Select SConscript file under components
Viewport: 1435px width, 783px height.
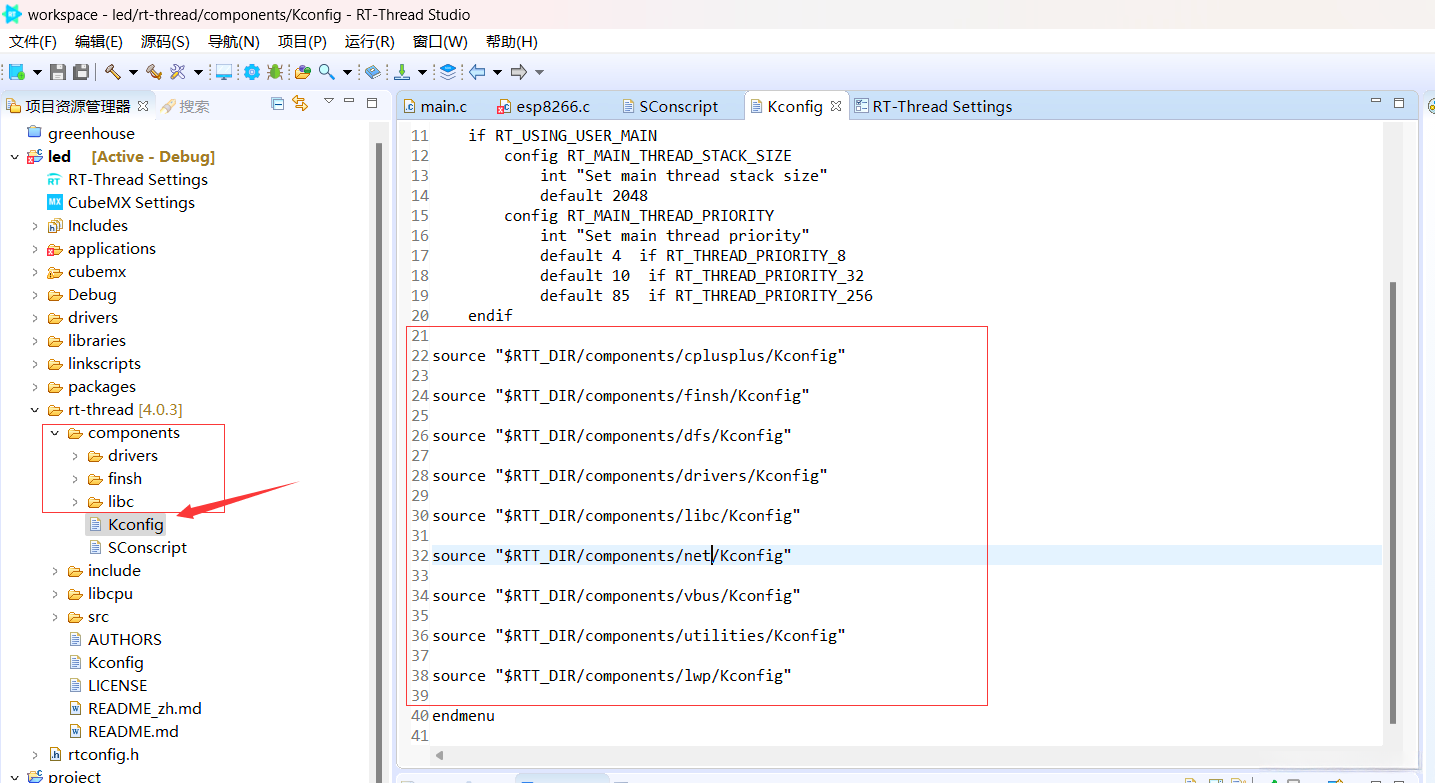point(137,548)
